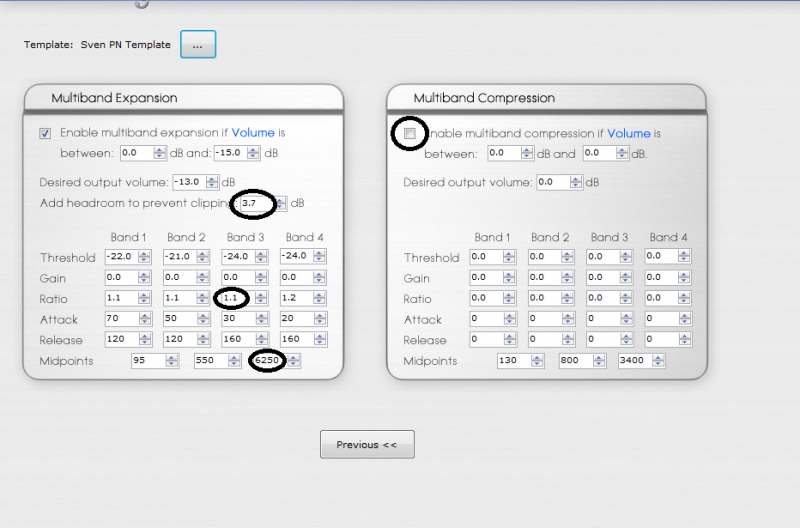This screenshot has width=800, height=528.
Task: Click the Previous << button
Action: 366,444
